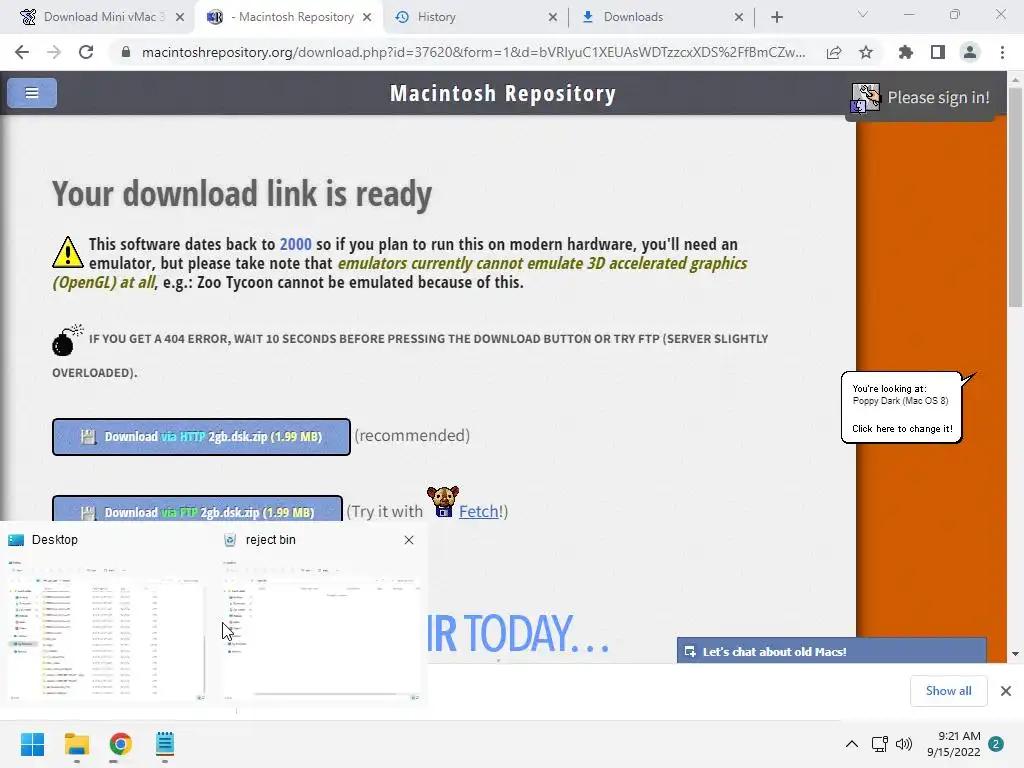
Task: Select the reject bin window thumbnail preview
Action: coord(321,630)
